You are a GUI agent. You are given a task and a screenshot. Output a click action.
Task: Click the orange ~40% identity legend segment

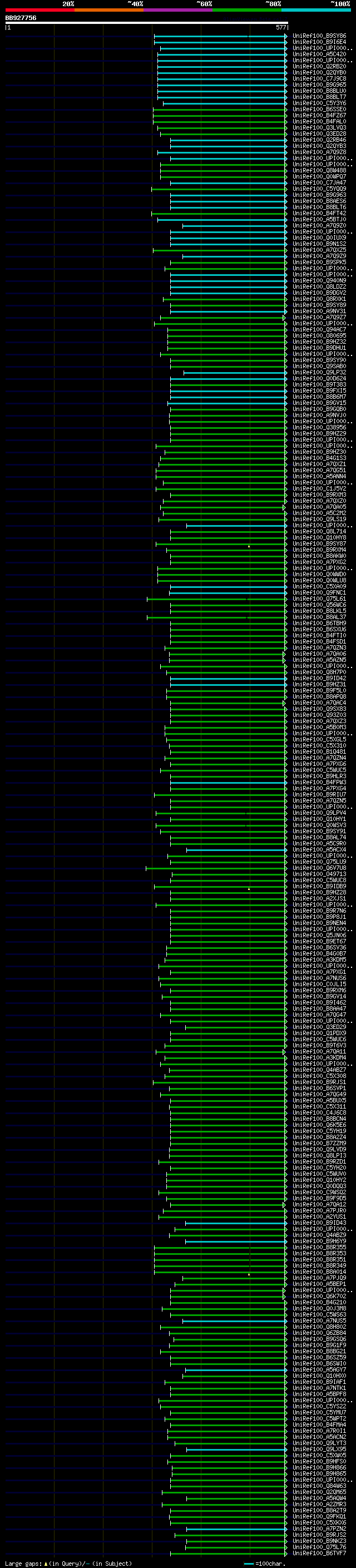109,10
